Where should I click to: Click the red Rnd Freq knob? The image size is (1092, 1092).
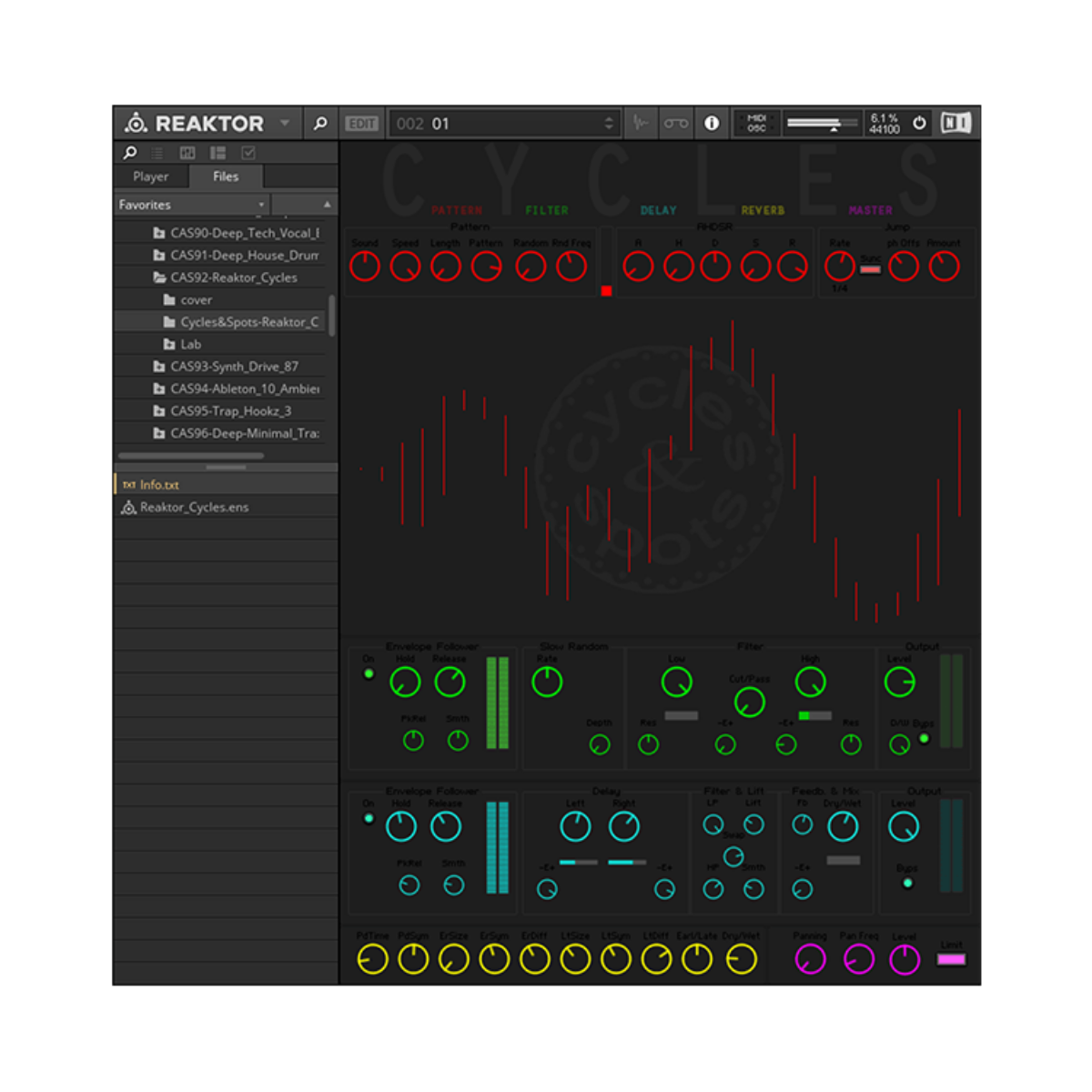point(571,267)
